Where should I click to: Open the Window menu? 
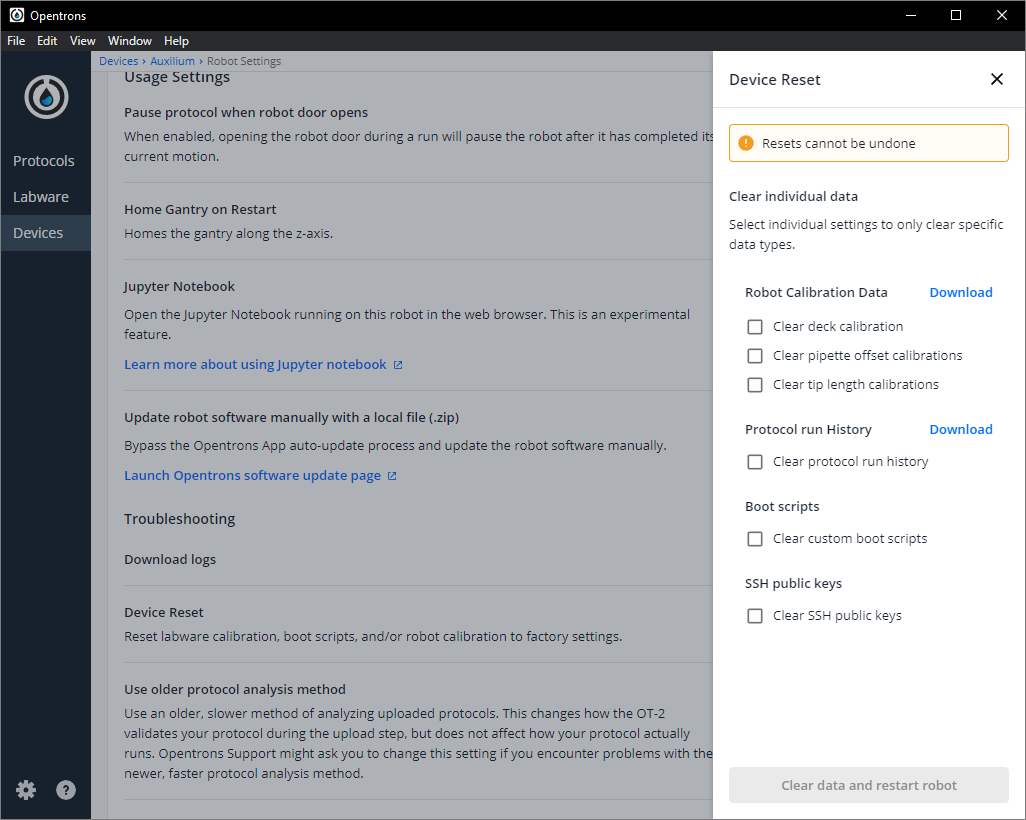[x=129, y=41]
